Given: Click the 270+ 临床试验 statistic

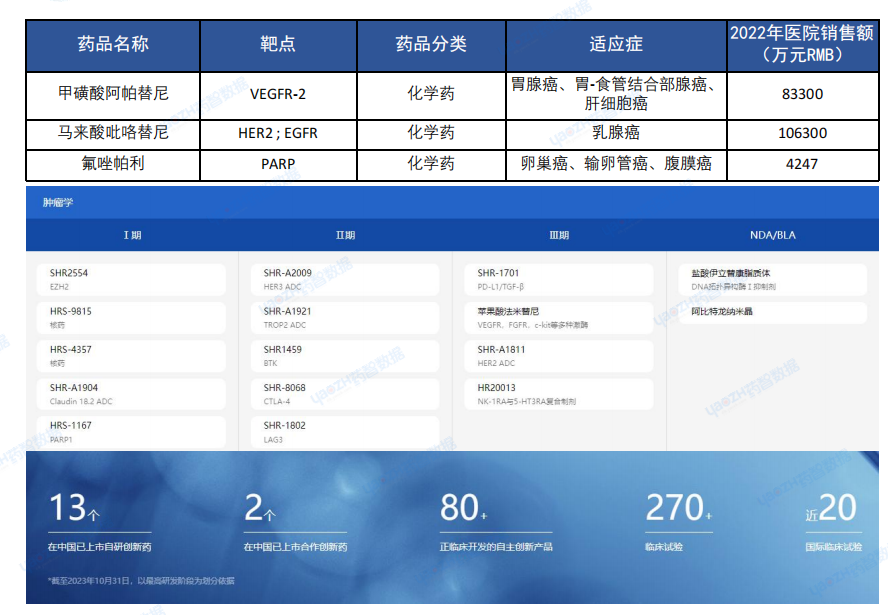Looking at the screenshot, I should point(679,522).
